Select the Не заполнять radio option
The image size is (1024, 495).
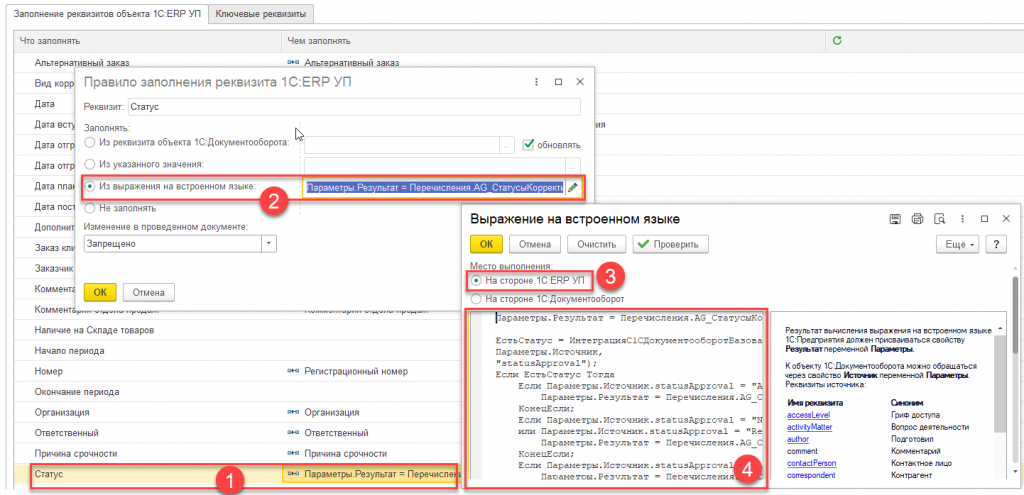pos(90,208)
